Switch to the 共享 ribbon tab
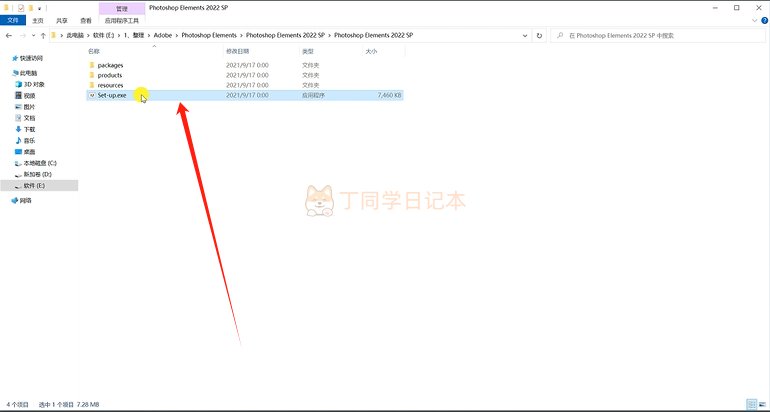770x412 pixels. click(62, 21)
